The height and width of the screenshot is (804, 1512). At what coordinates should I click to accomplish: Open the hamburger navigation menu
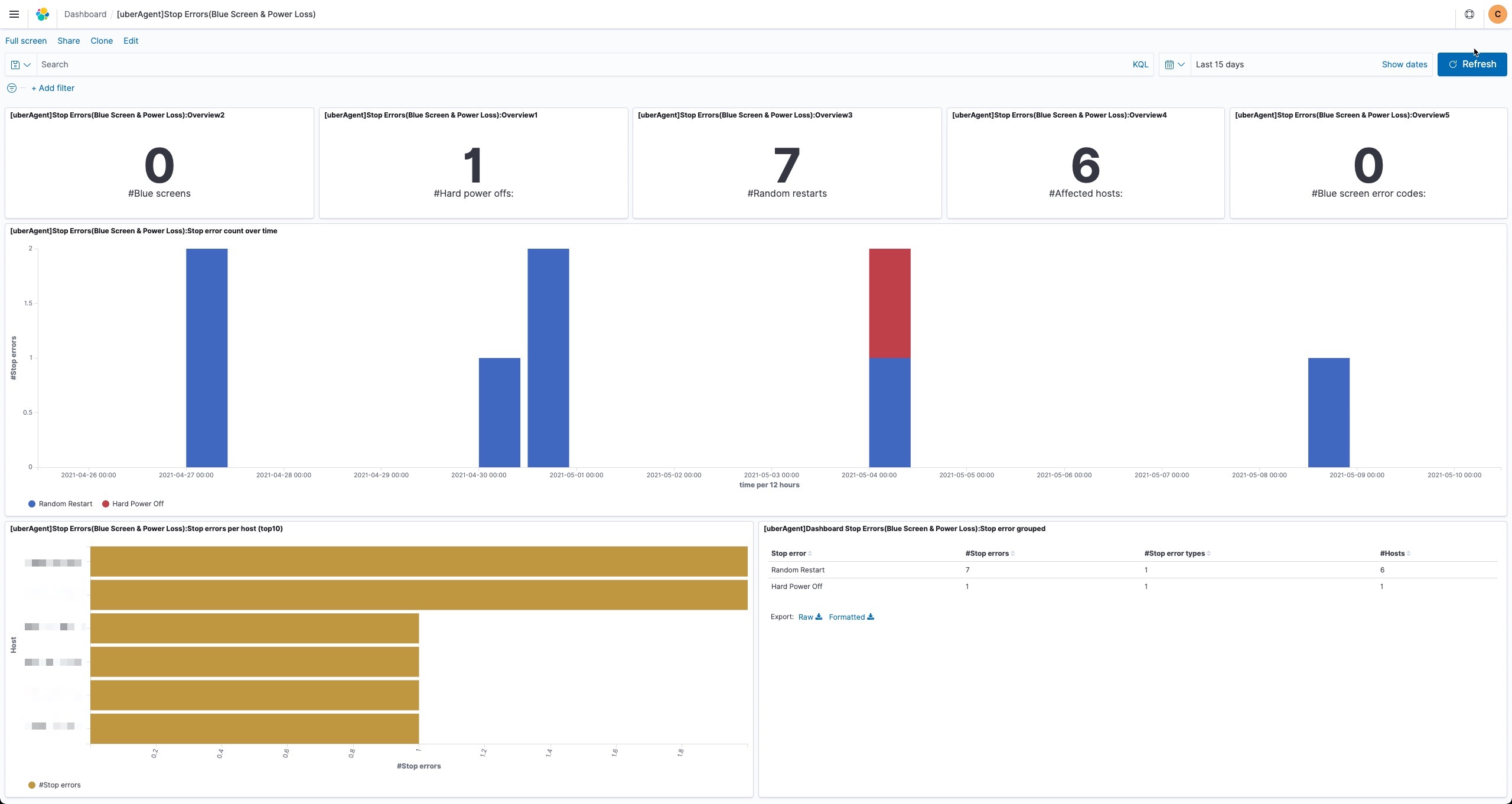[x=14, y=14]
